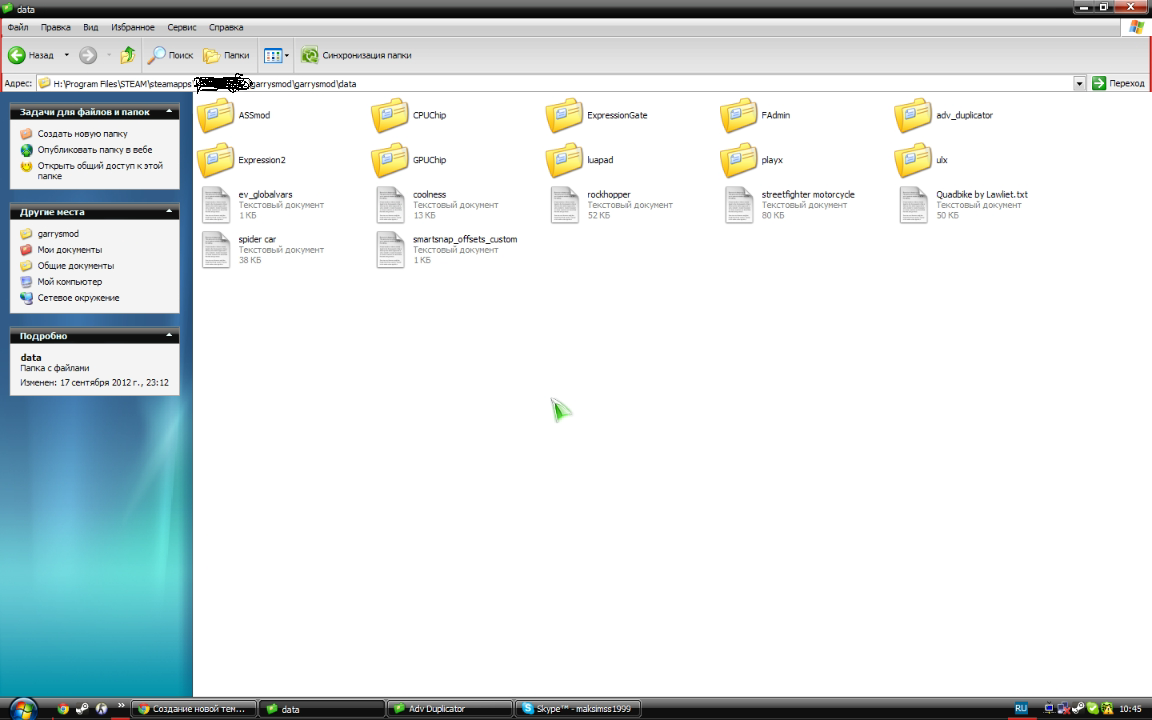1152x720 pixels.
Task: Select smartsnap_offsets_custom text file
Action: coord(447,249)
